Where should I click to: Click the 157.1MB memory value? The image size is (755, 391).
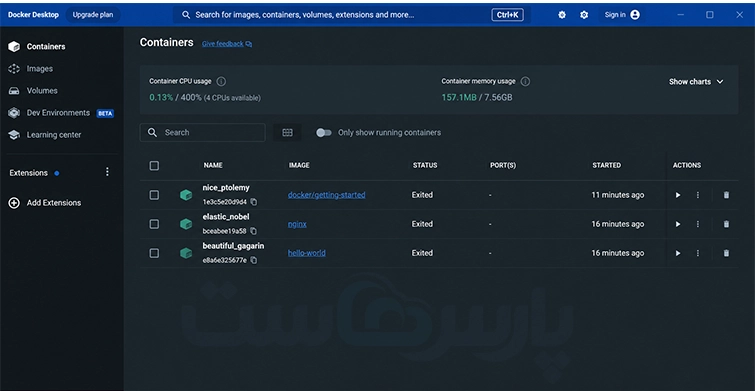coord(459,98)
